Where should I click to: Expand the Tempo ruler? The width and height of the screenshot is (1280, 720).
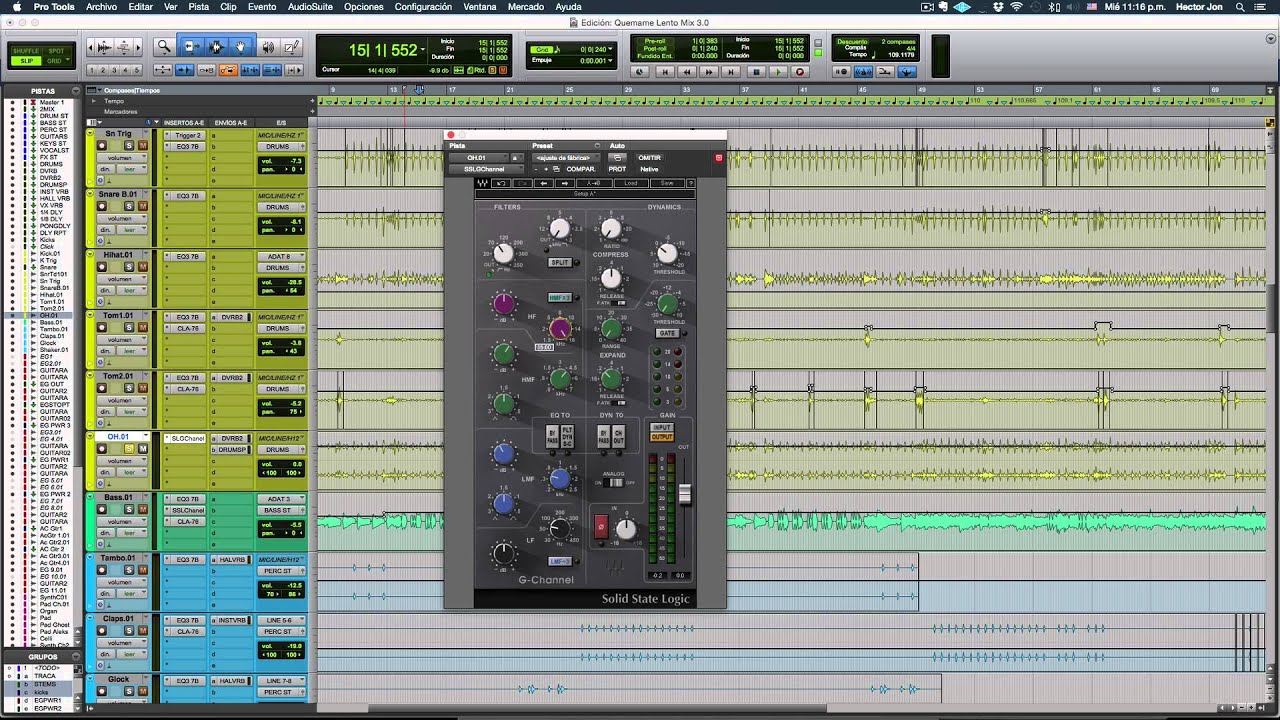(x=93, y=101)
